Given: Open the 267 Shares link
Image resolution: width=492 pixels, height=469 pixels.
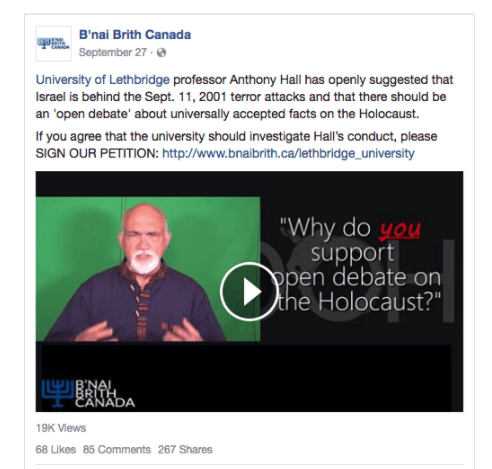Looking at the screenshot, I should tap(185, 449).
